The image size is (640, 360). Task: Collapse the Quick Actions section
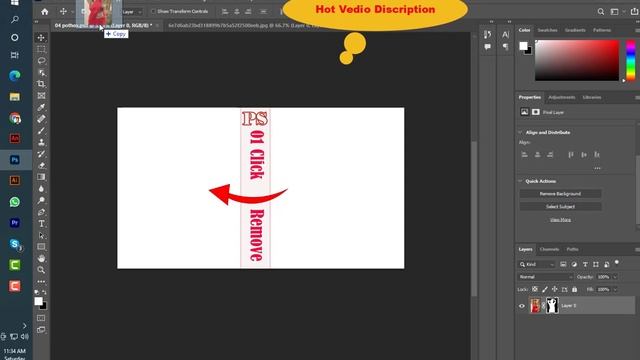coord(520,181)
